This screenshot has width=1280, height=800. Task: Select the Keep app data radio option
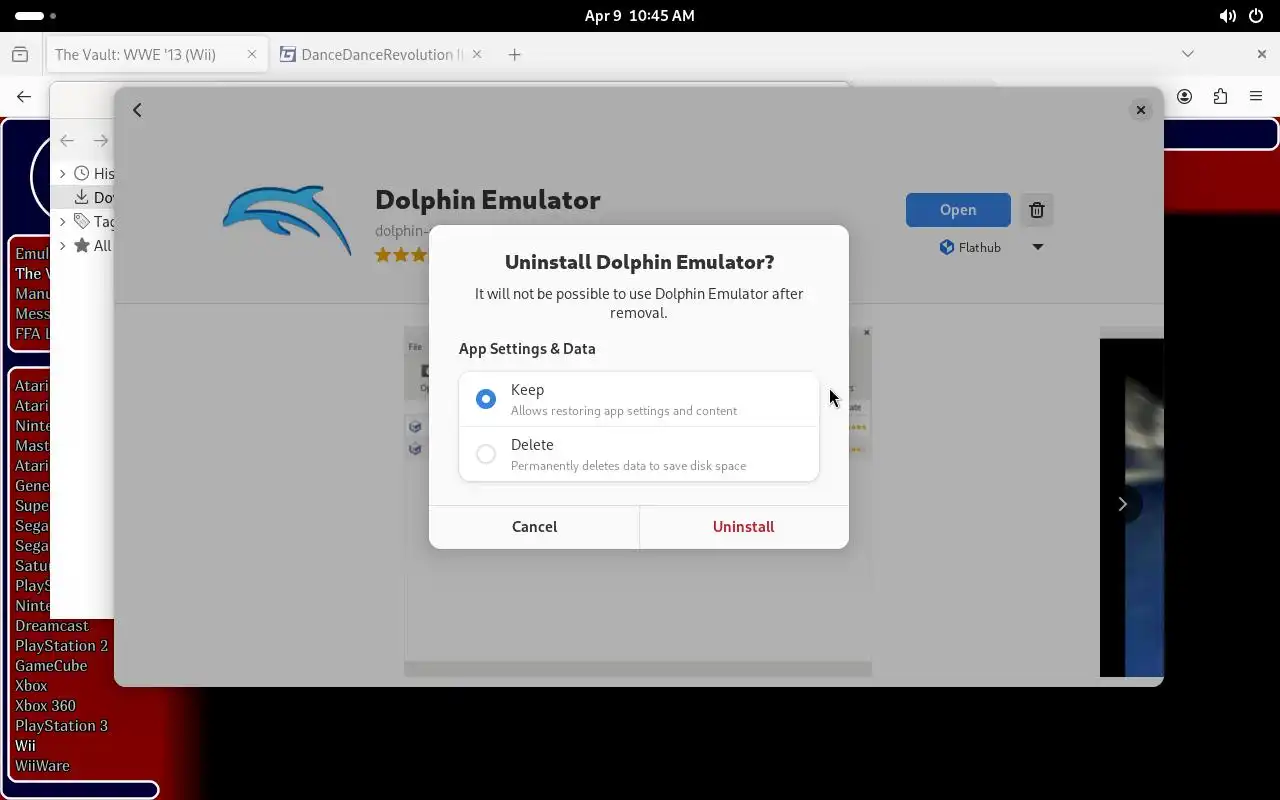pyautogui.click(x=639, y=399)
